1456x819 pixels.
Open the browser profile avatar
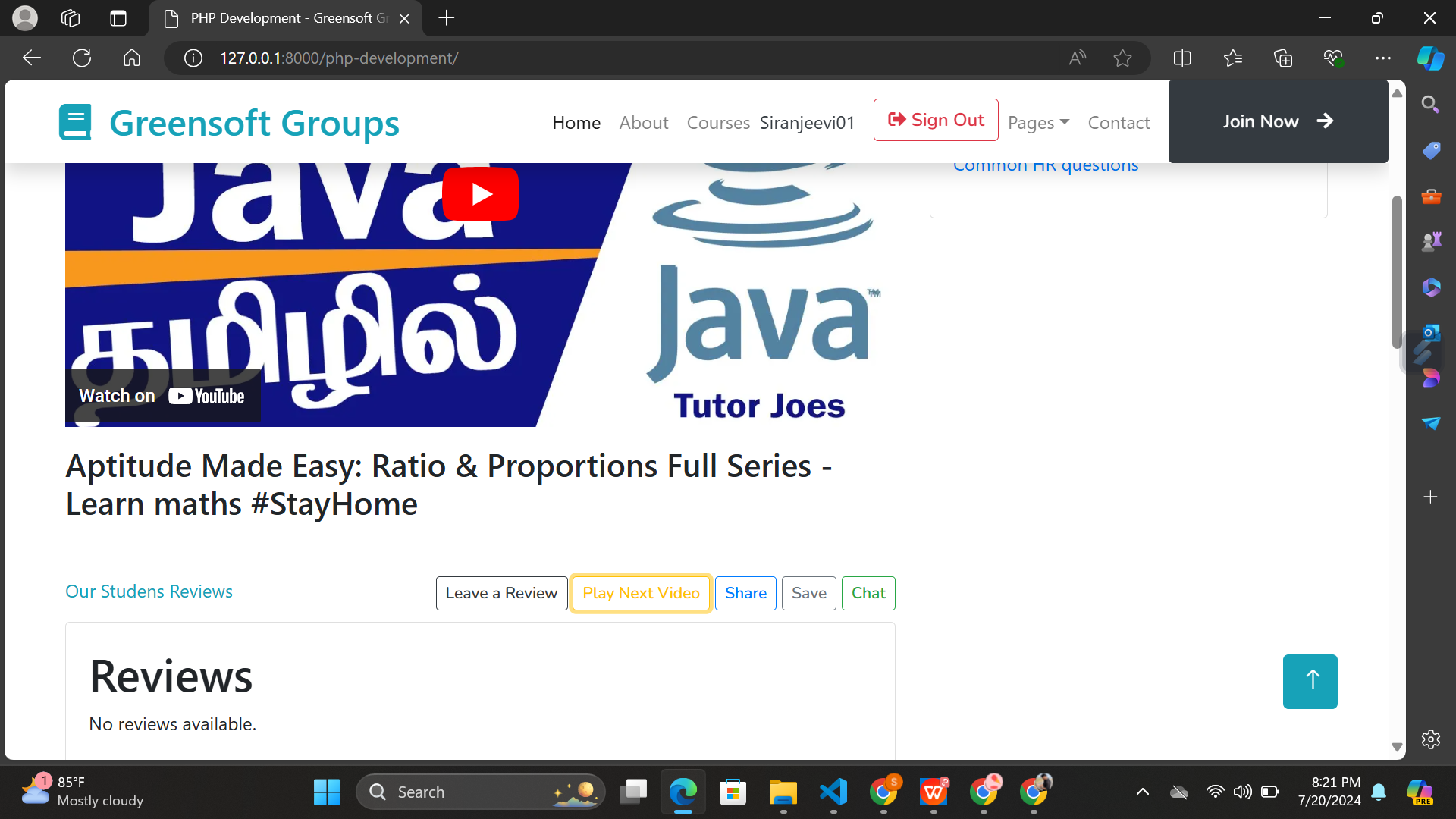(25, 18)
